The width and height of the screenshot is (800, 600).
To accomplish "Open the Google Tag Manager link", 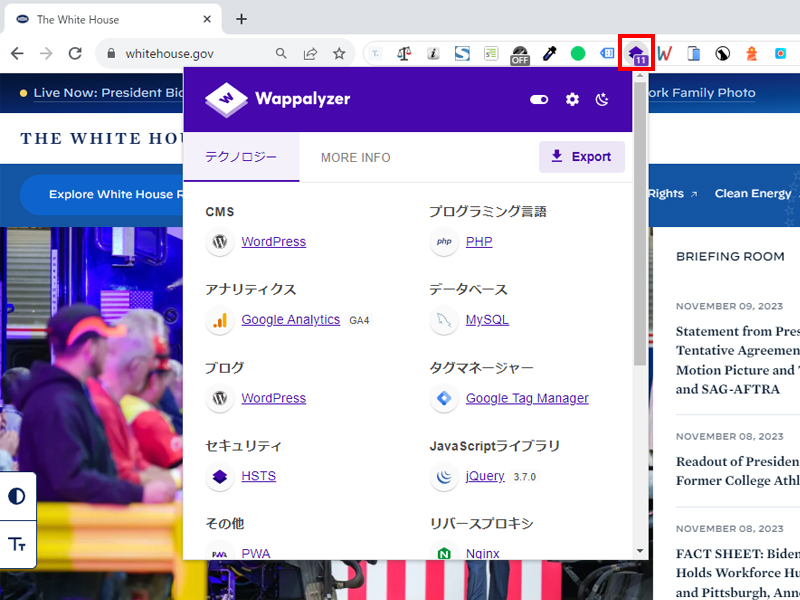I will [x=527, y=398].
